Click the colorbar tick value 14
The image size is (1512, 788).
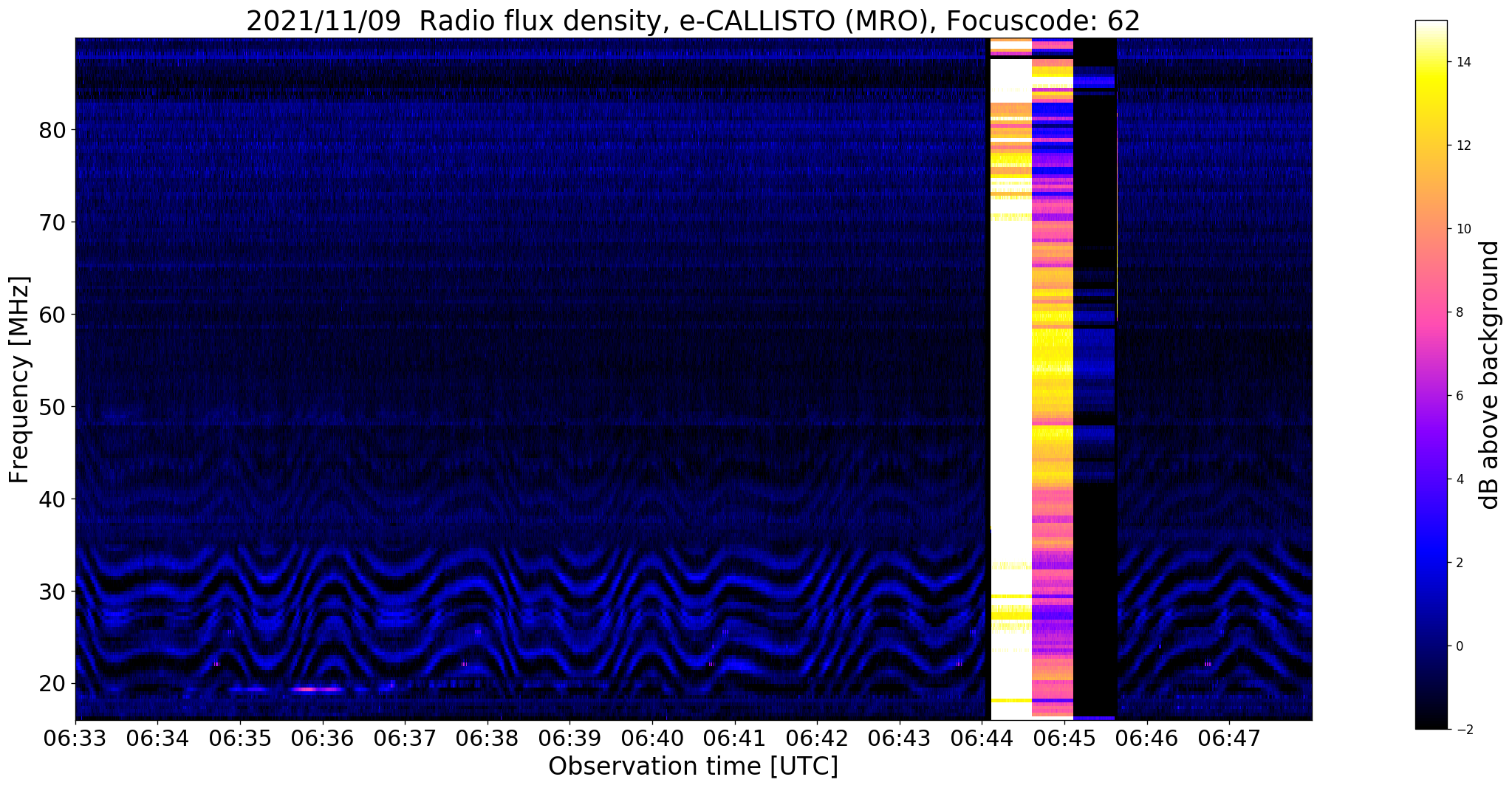coord(1463,62)
